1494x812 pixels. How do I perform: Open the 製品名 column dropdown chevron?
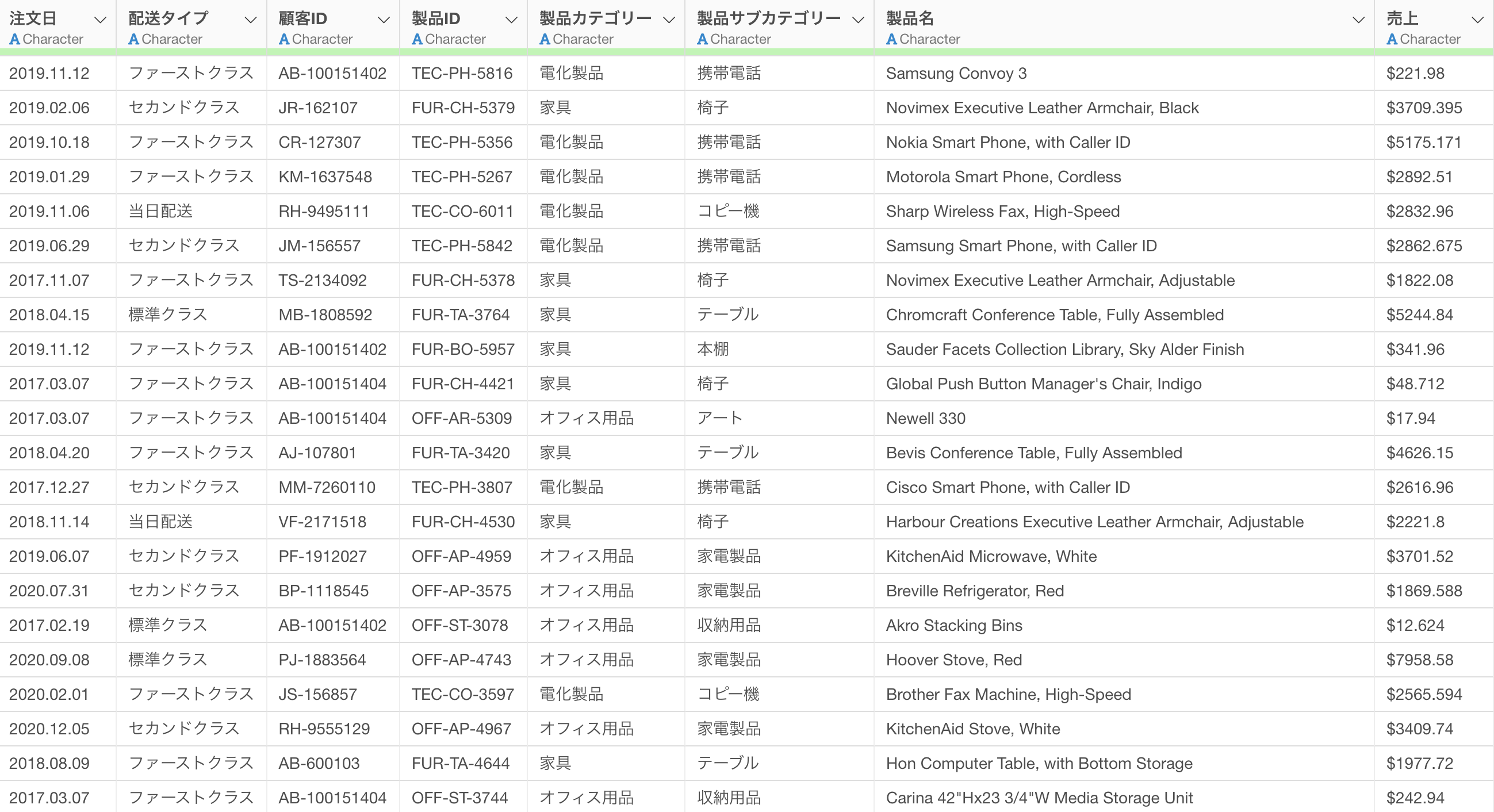click(1358, 20)
